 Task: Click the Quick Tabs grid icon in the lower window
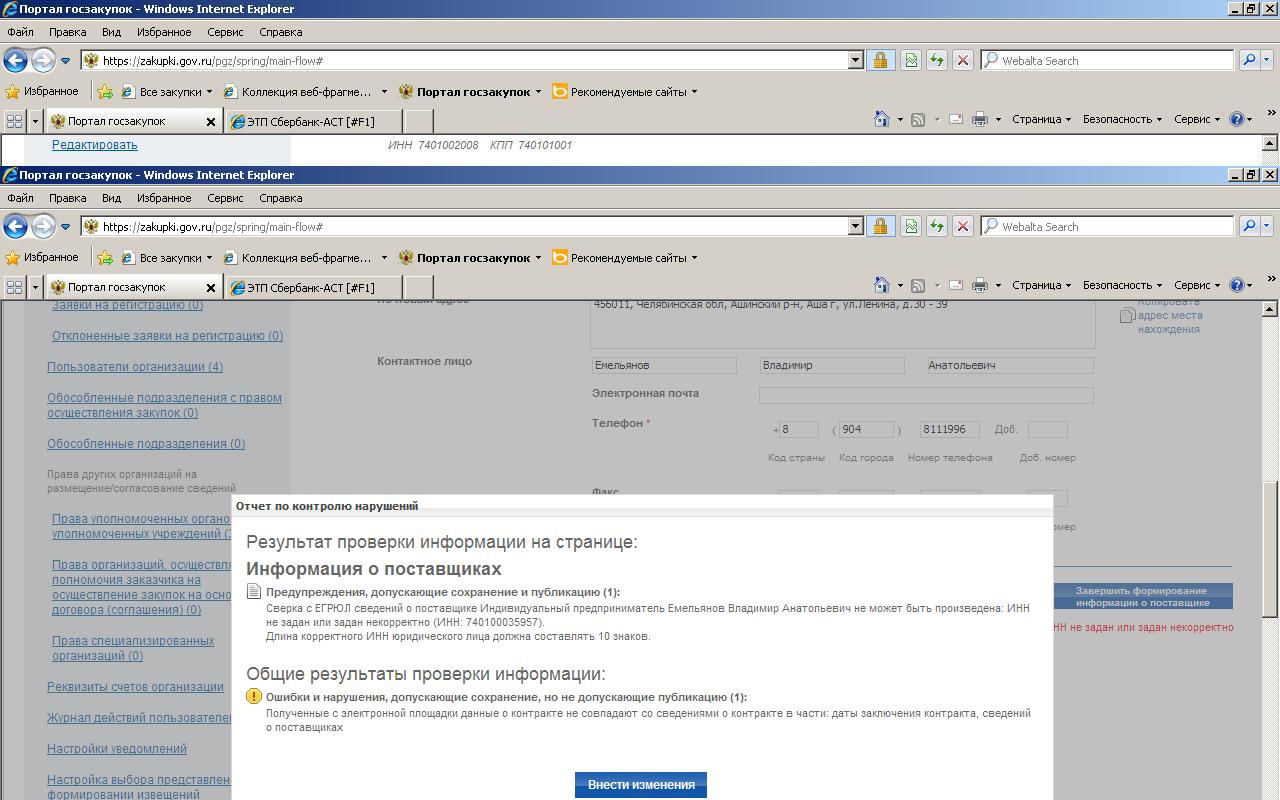14,287
